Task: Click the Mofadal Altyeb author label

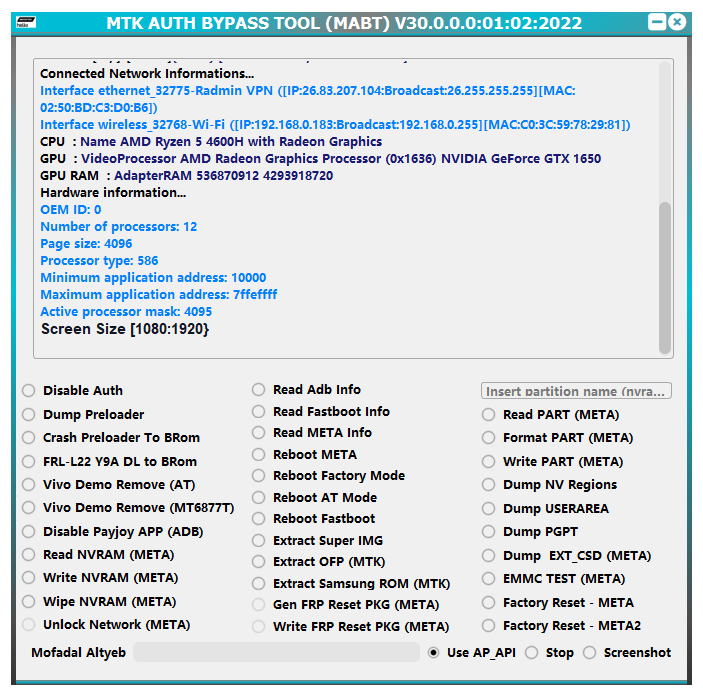Action: (x=78, y=652)
